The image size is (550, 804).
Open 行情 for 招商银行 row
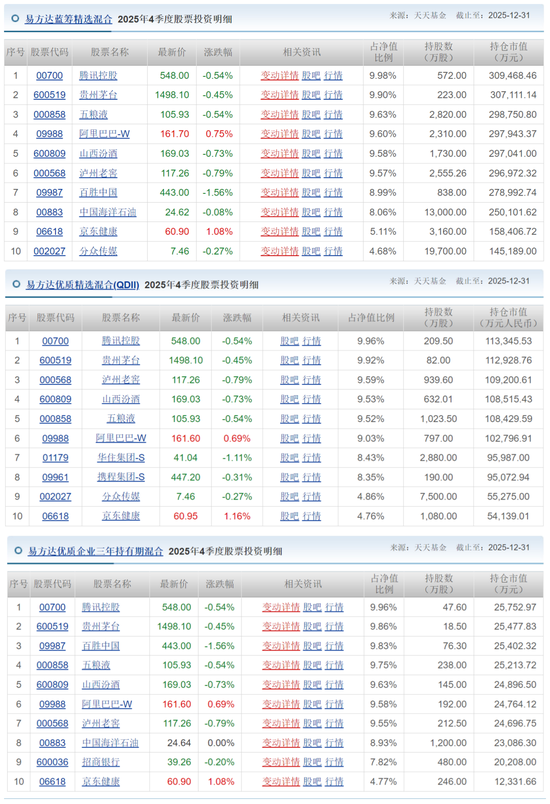(x=335, y=762)
